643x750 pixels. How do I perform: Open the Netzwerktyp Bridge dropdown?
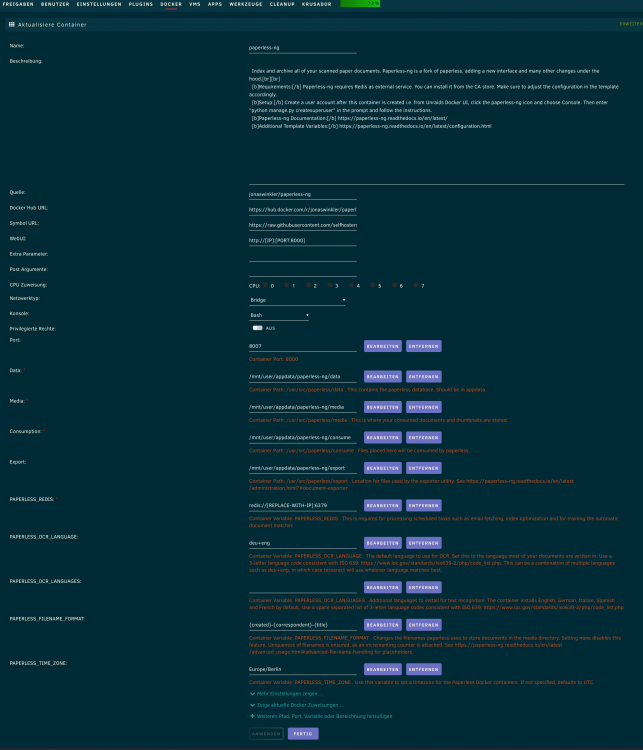point(297,300)
